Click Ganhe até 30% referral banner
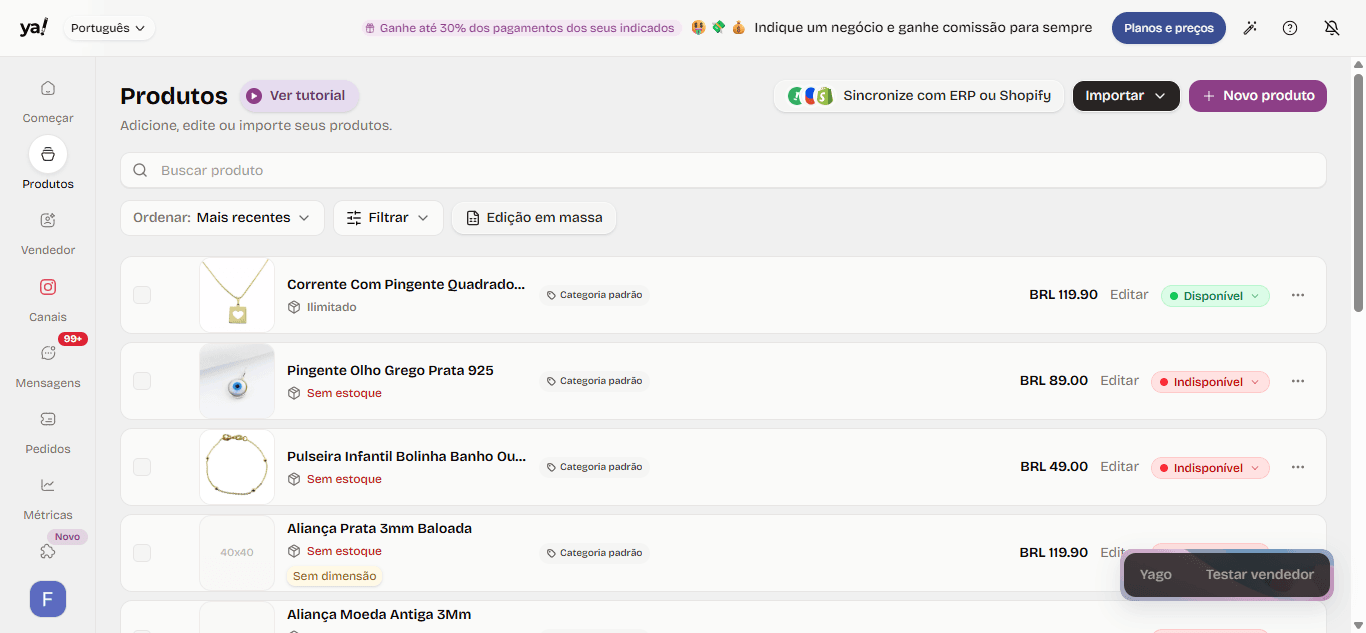The width and height of the screenshot is (1366, 633). coord(521,28)
